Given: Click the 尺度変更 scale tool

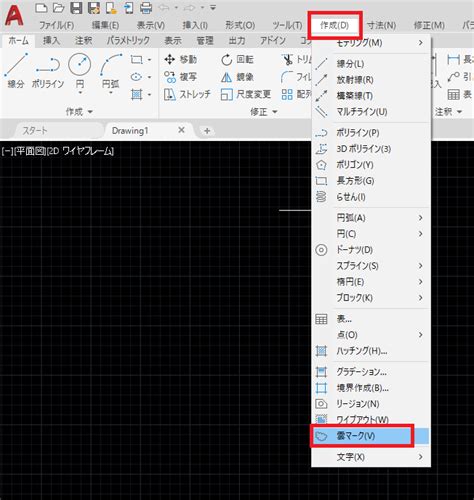Looking at the screenshot, I should pyautogui.click(x=246, y=95).
